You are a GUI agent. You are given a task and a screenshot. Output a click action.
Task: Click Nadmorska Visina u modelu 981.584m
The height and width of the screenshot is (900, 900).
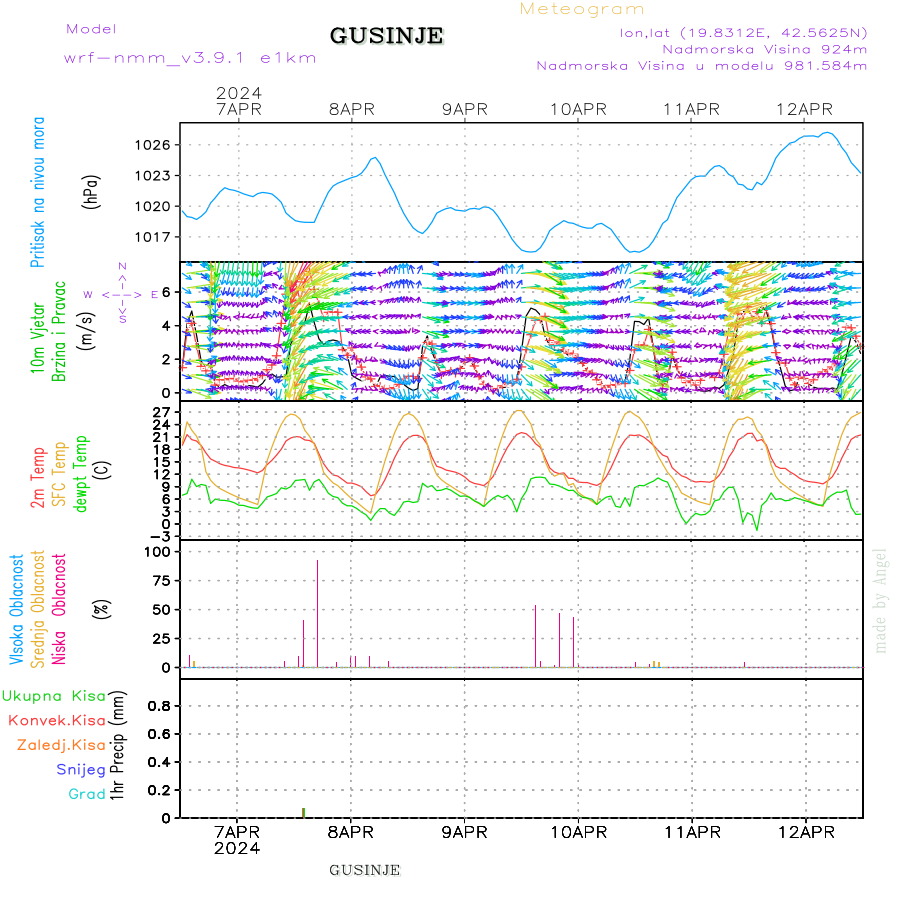click(701, 65)
